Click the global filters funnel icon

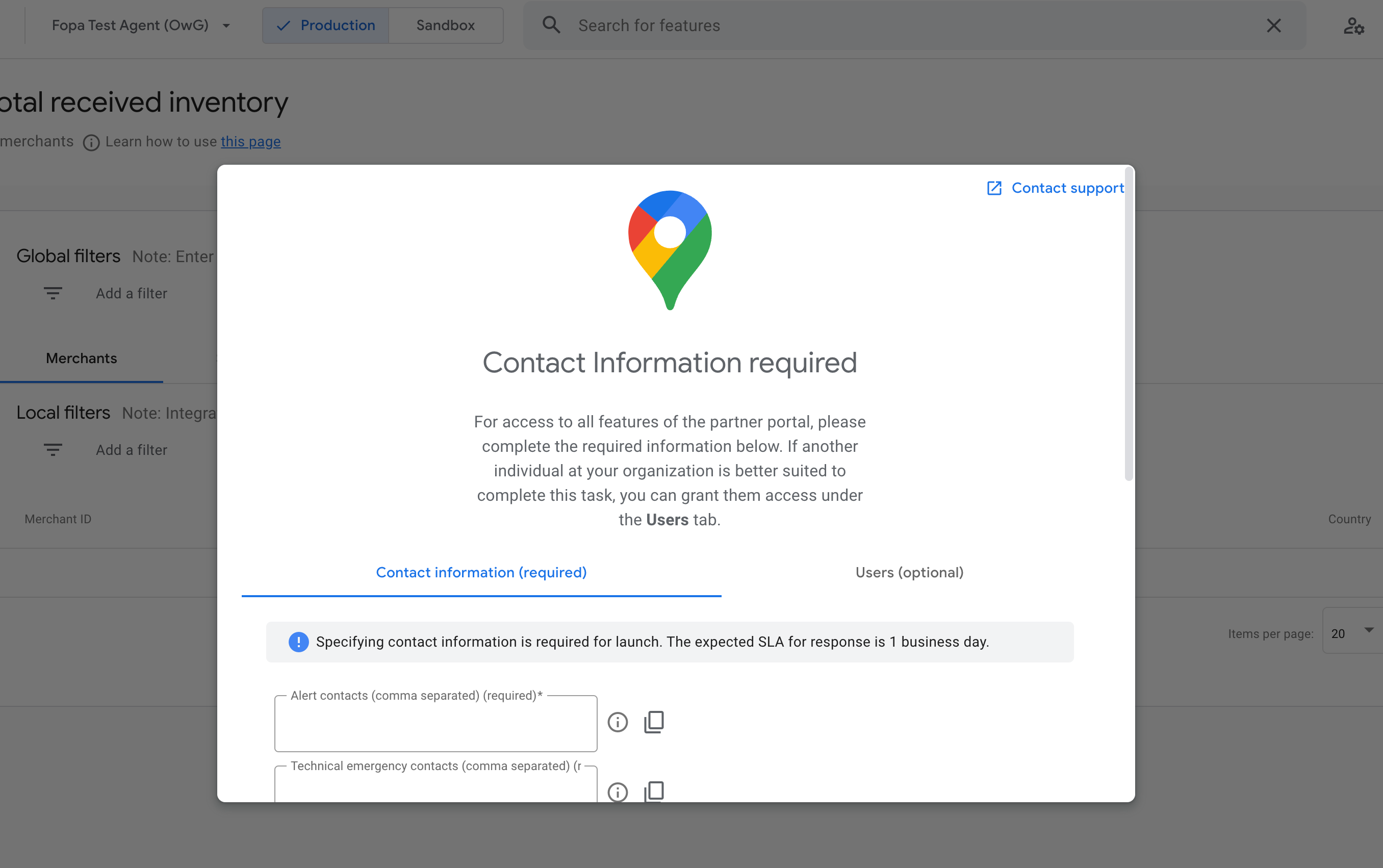tap(52, 294)
